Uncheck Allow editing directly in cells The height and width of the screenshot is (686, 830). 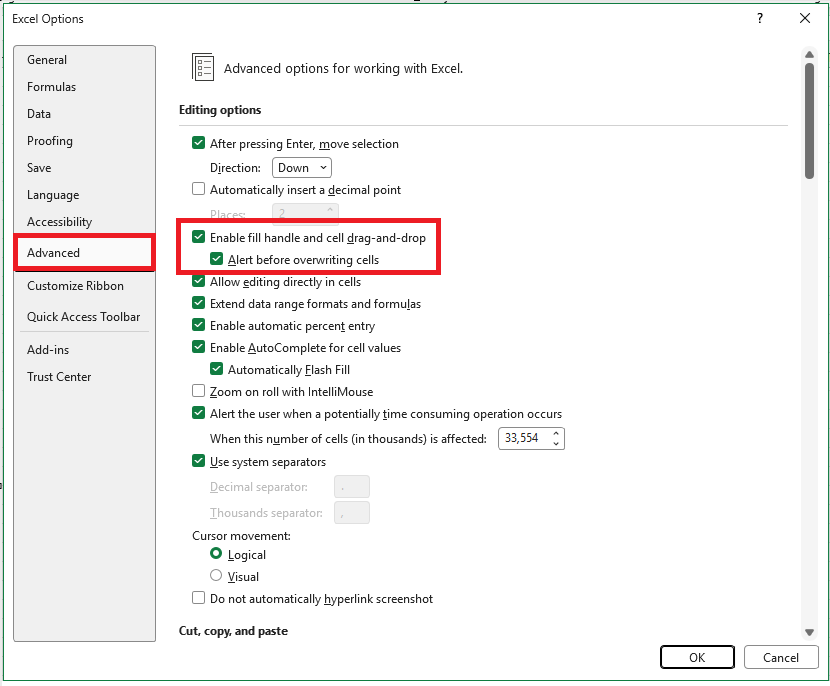[x=199, y=281]
